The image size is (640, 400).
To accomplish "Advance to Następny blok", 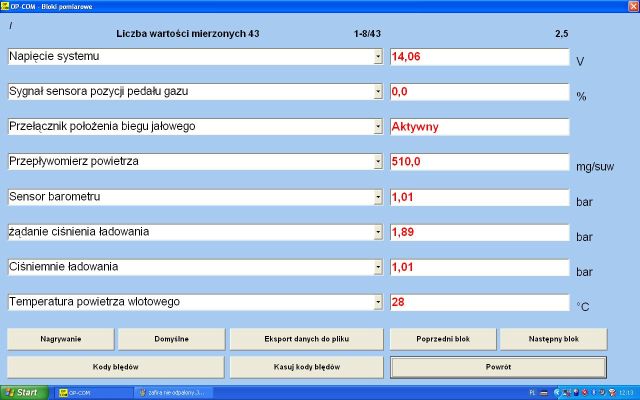I will [x=553, y=339].
